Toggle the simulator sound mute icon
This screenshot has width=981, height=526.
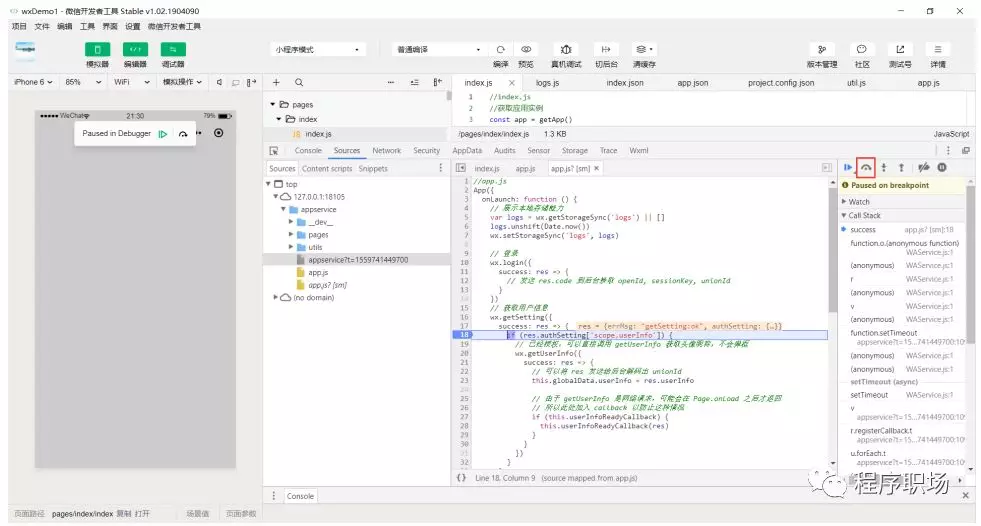pyautogui.click(x=219, y=82)
